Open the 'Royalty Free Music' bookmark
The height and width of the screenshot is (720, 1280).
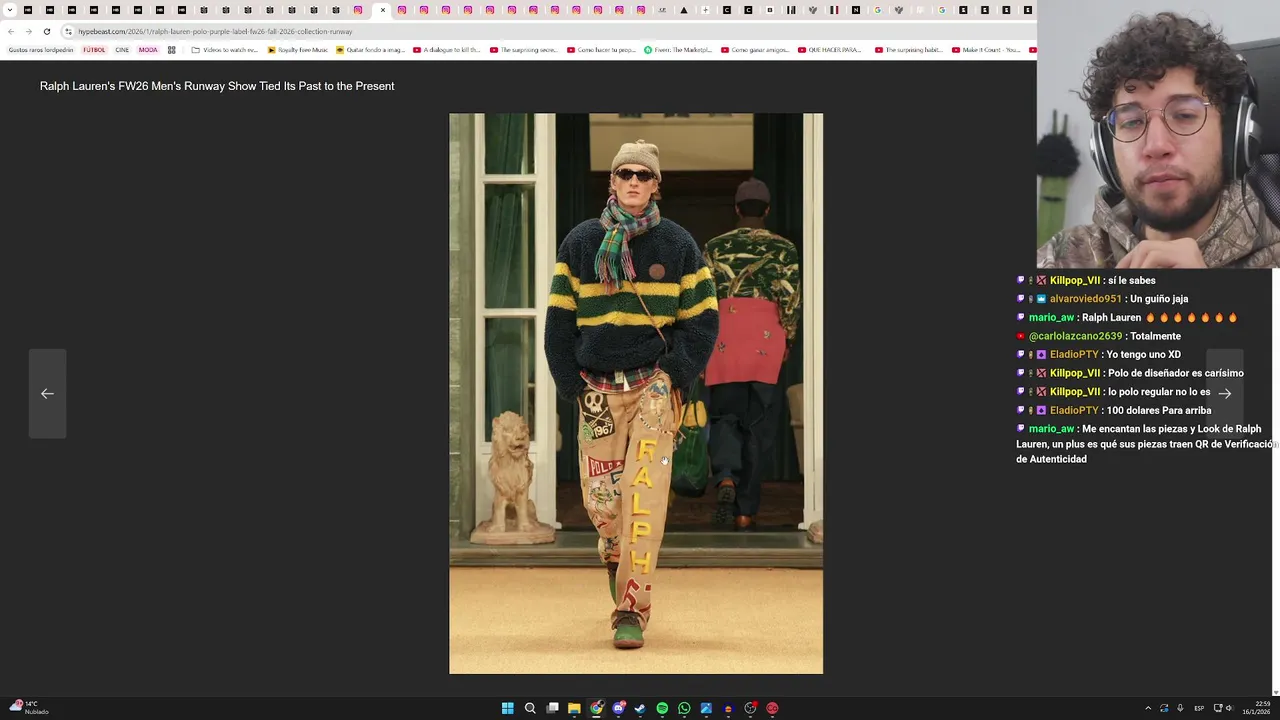pyautogui.click(x=297, y=50)
